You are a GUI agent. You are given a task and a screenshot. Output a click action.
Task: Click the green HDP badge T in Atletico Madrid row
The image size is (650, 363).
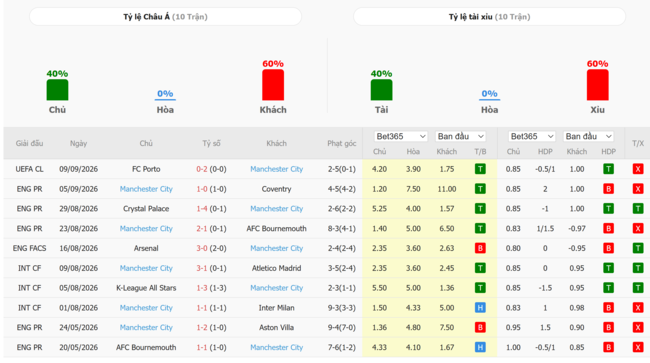tap(608, 268)
